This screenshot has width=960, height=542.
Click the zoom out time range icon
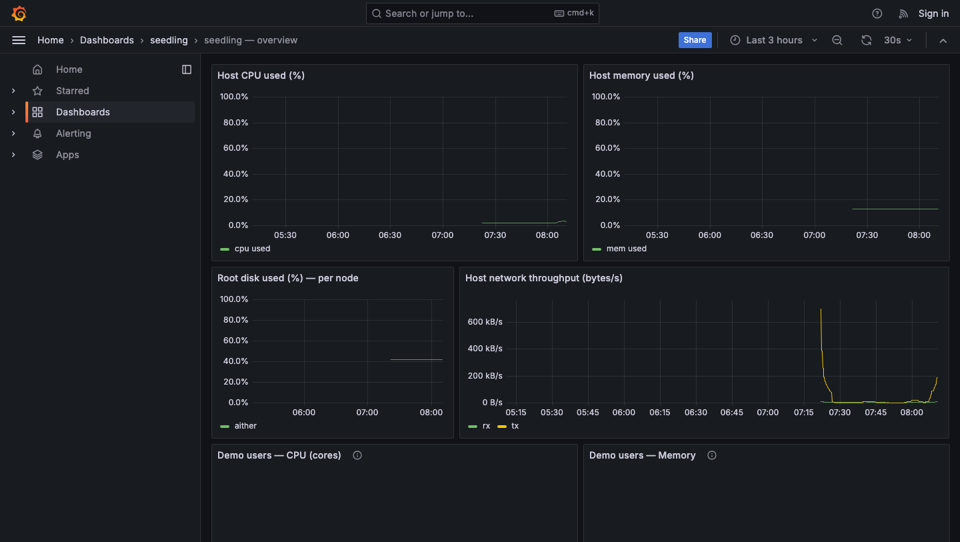(x=837, y=40)
